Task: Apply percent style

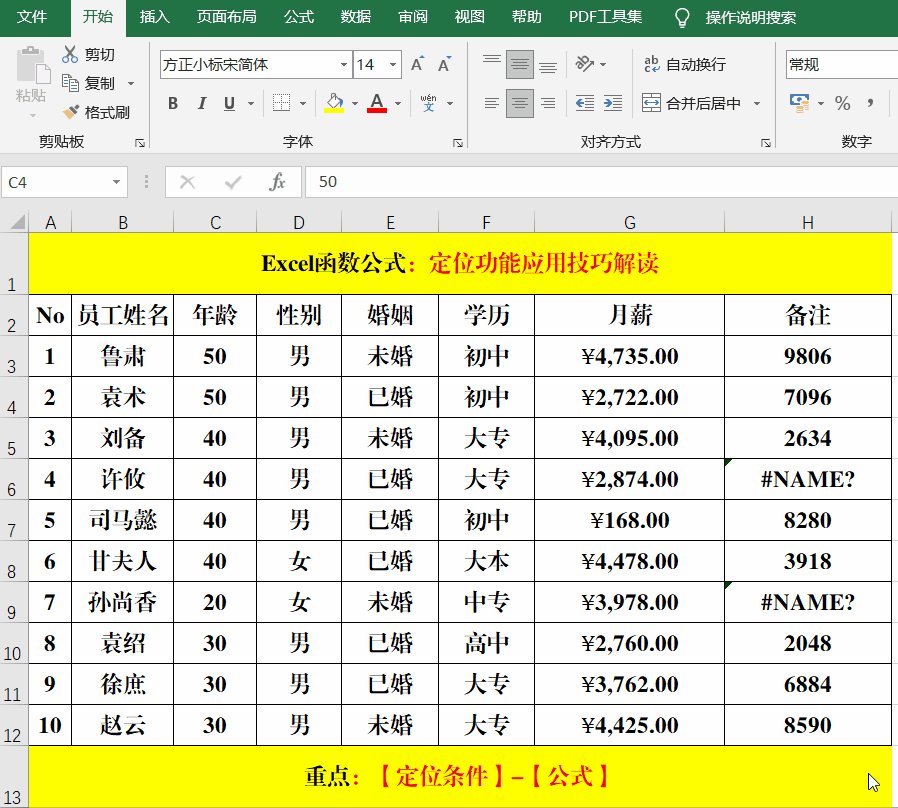Action: click(842, 103)
